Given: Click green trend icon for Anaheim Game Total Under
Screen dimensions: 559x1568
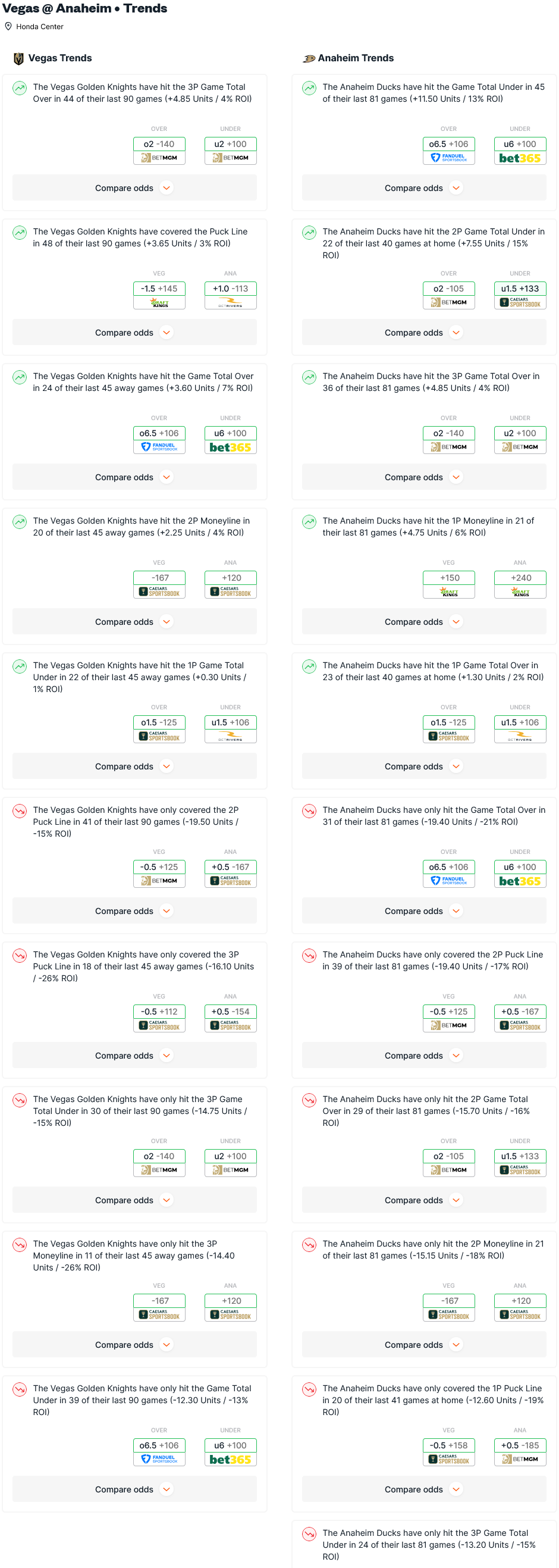Looking at the screenshot, I should (310, 88).
